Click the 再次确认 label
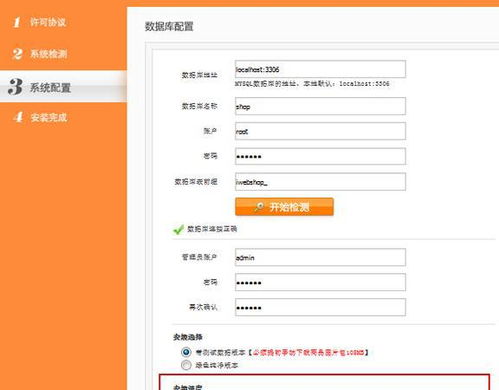499x390 pixels. [203, 307]
